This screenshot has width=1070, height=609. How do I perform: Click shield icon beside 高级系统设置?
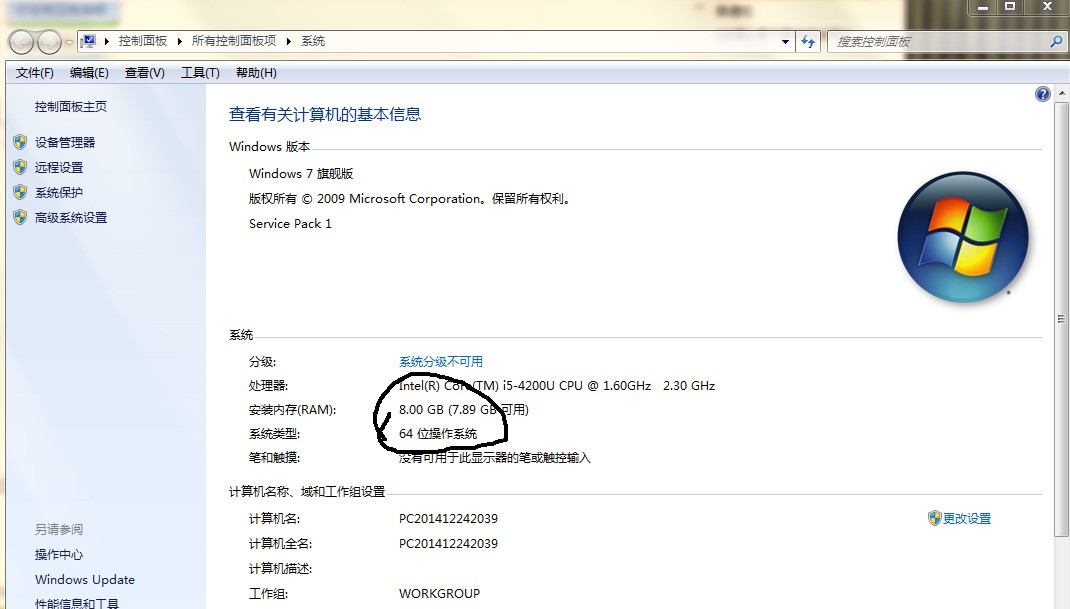click(20, 218)
